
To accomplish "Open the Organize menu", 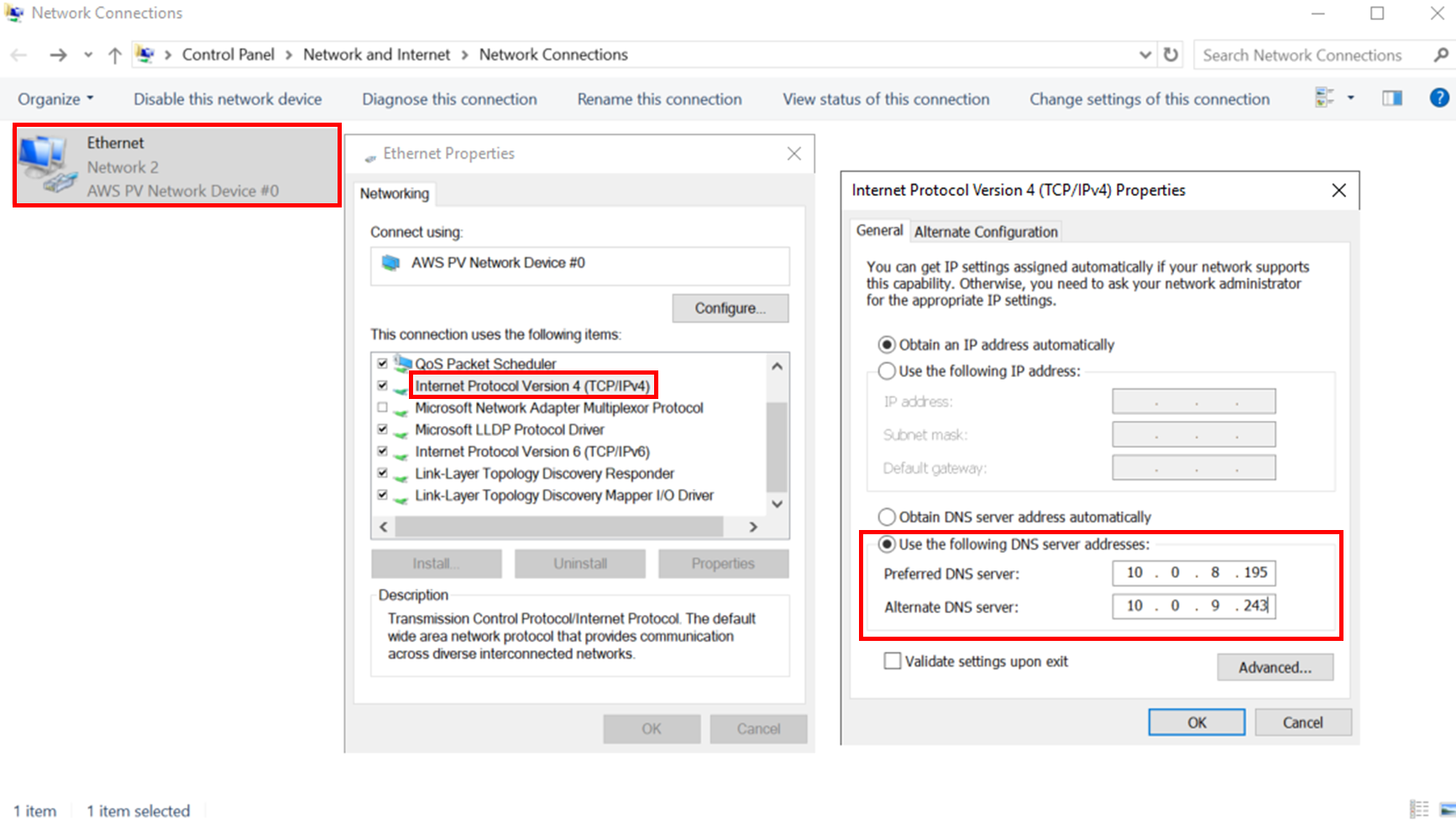I will pyautogui.click(x=55, y=99).
